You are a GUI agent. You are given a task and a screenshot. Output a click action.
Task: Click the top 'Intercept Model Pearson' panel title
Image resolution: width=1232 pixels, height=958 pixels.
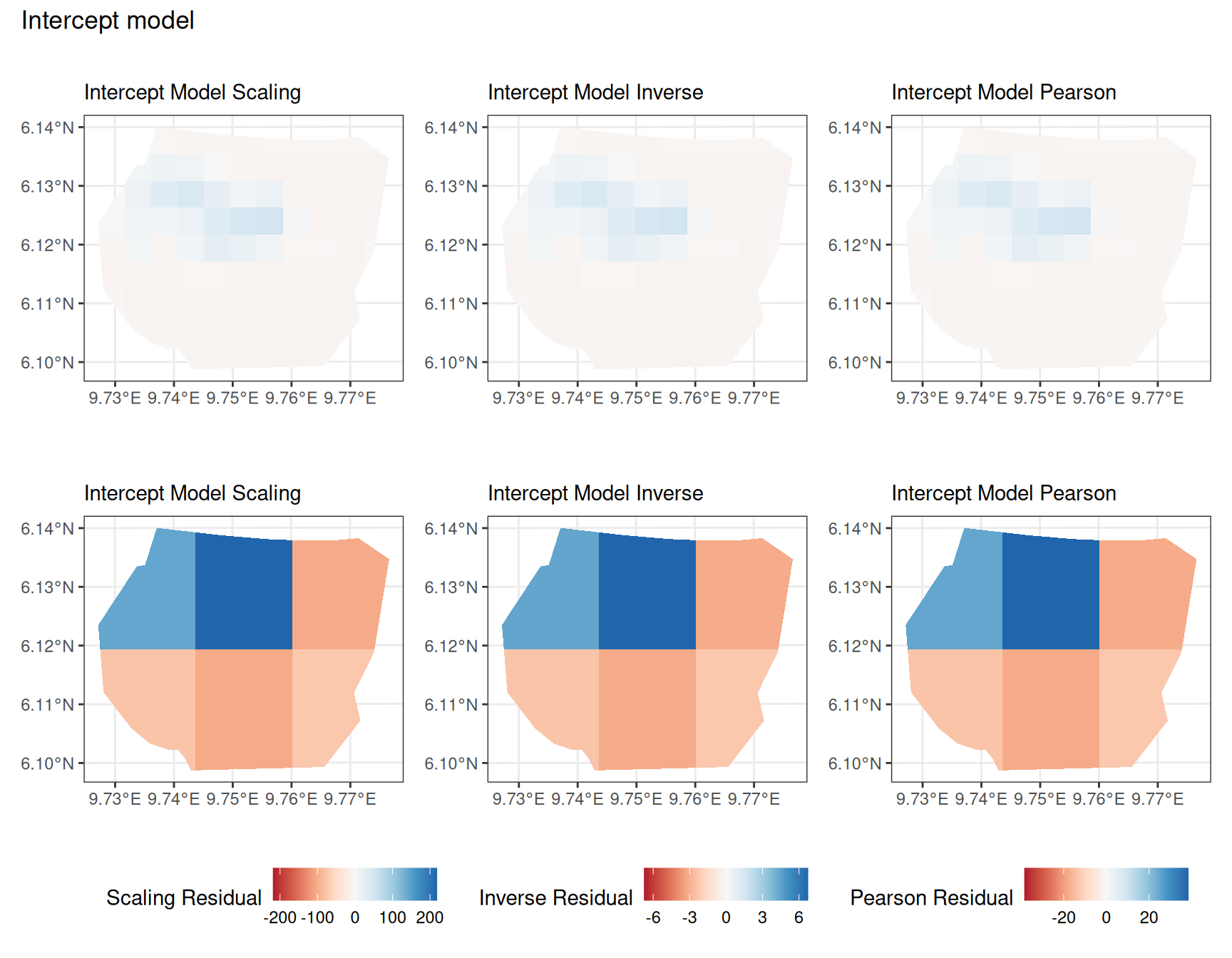click(x=1004, y=92)
